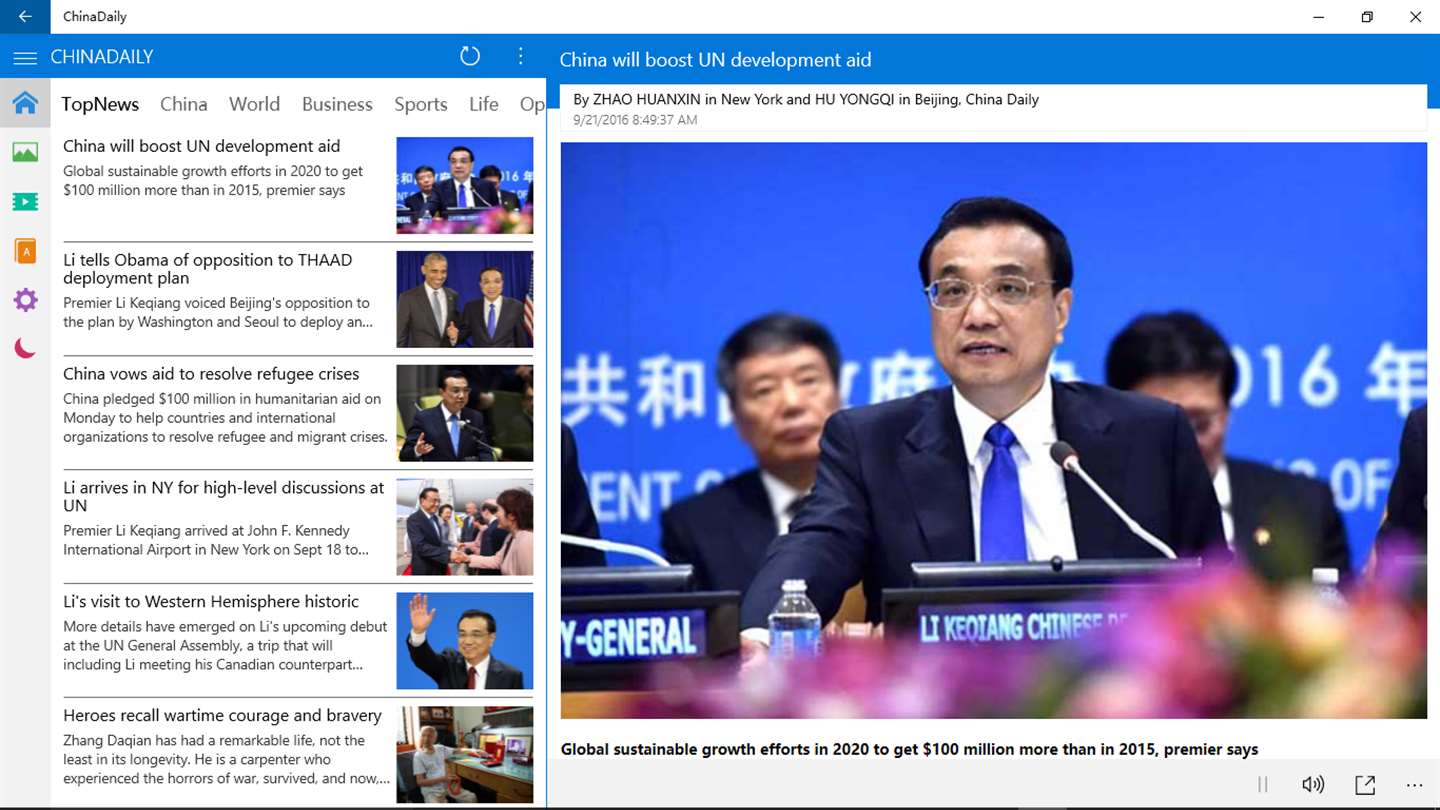Open 'China vows aid to resolve refugee crises'
Viewport: 1440px width, 810px height.
point(211,374)
